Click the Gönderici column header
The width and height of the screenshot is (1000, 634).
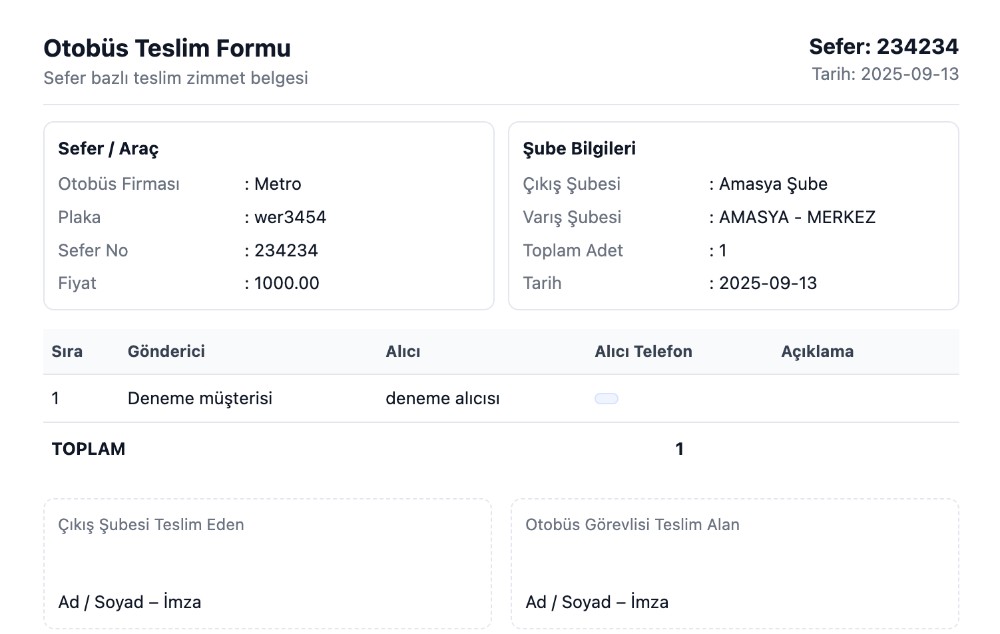166,352
